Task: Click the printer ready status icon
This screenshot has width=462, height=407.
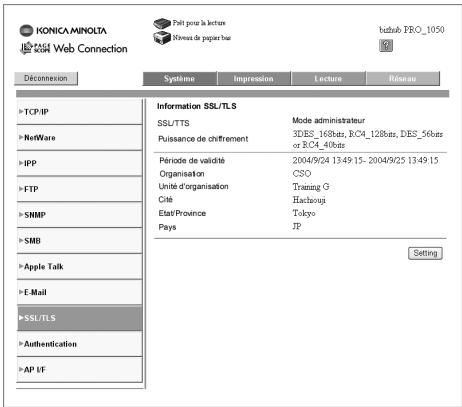Action: [x=162, y=23]
